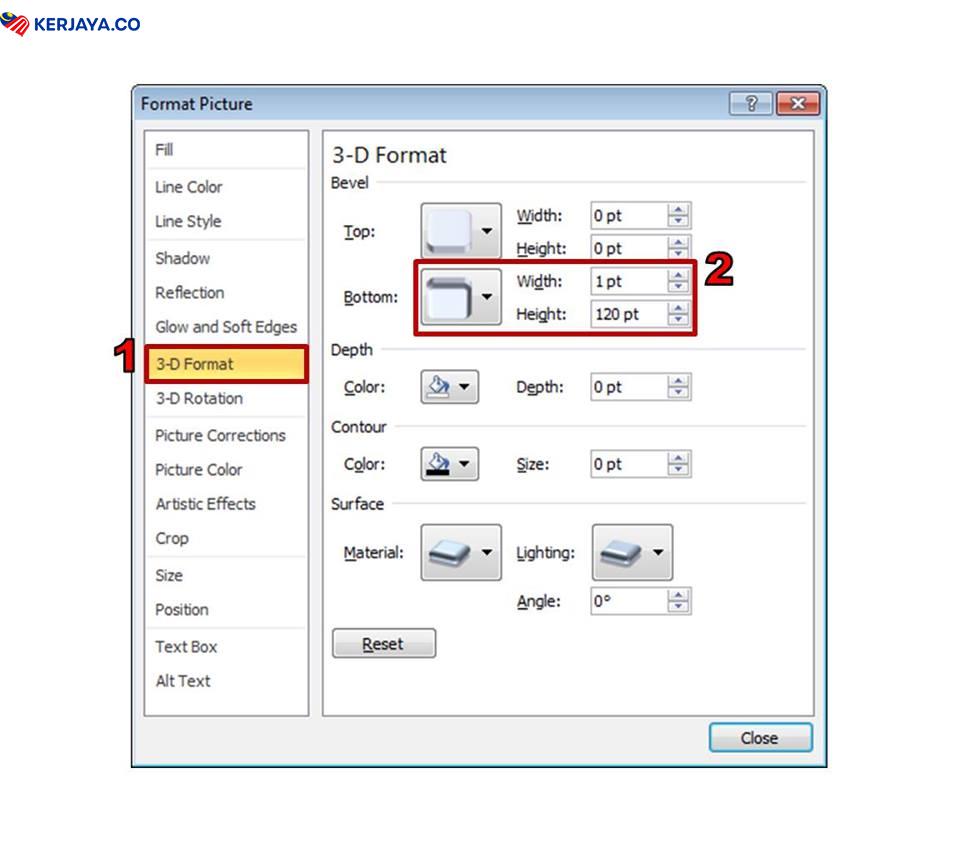The image size is (960, 853).
Task: Decrease Bottom bevel Width with down arrow
Action: [x=678, y=287]
